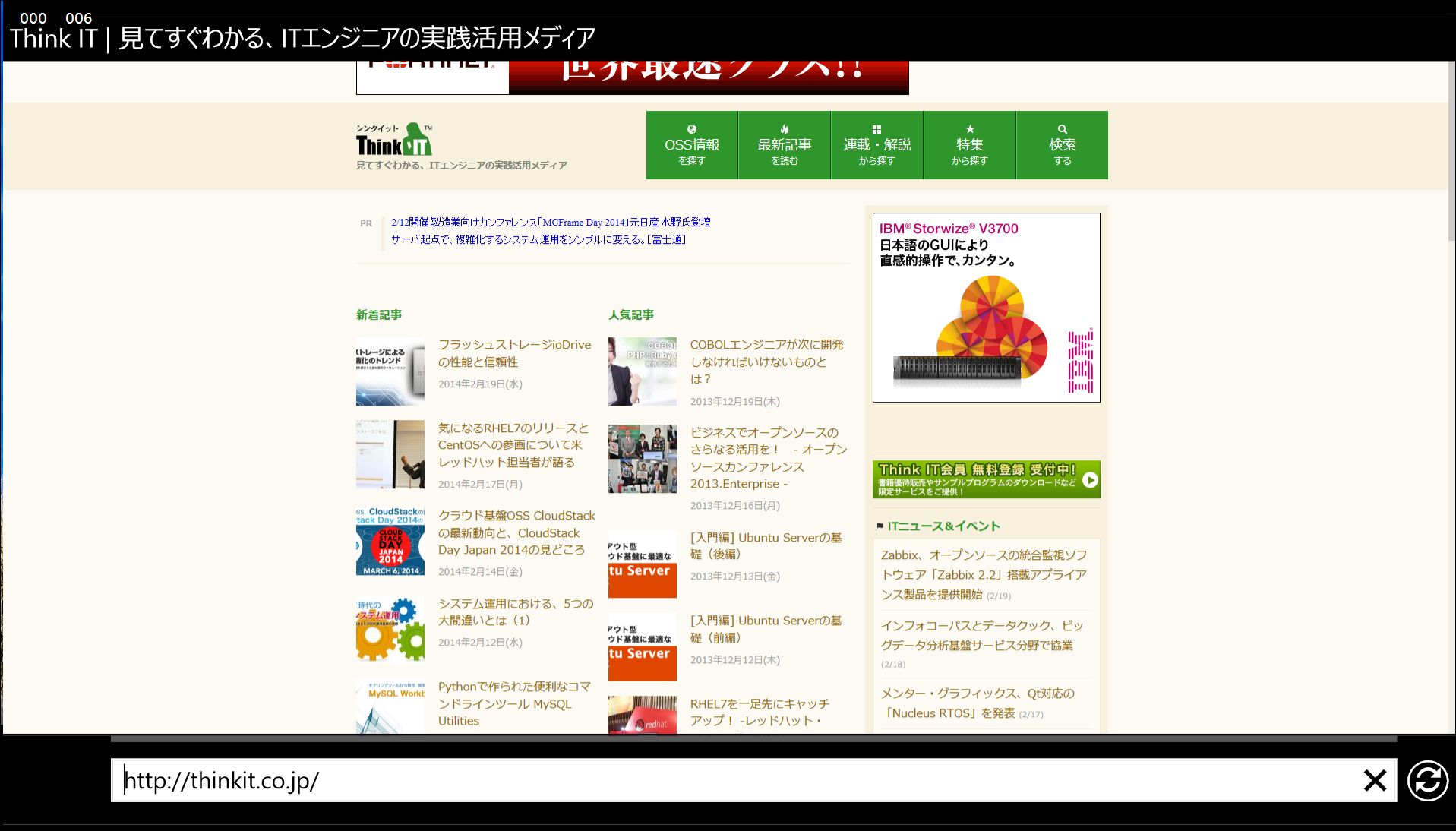Open the MCFrame Day 2014 PR link
The width and height of the screenshot is (1456, 831).
(x=551, y=222)
